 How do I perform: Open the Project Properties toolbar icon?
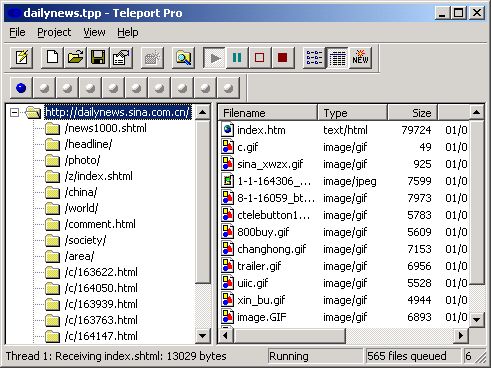coord(121,58)
